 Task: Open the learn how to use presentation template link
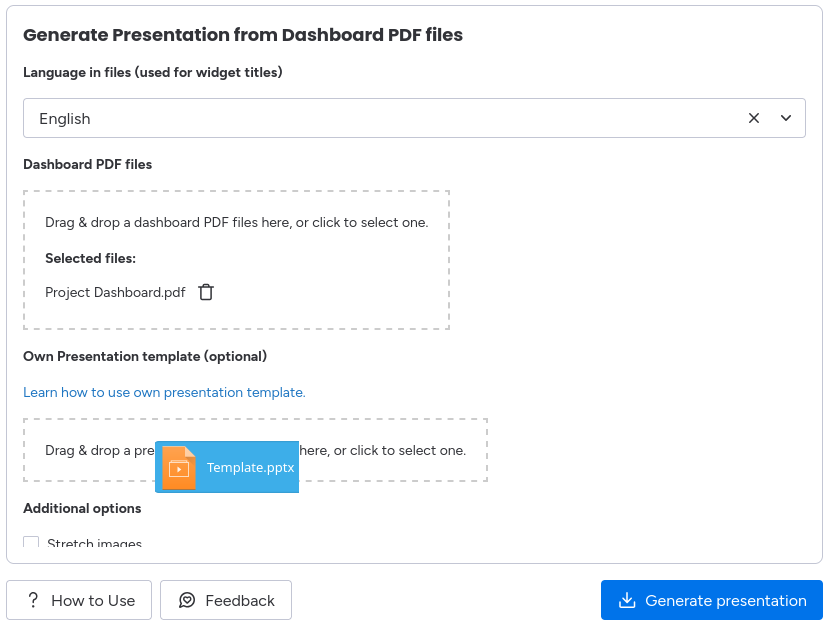(164, 392)
